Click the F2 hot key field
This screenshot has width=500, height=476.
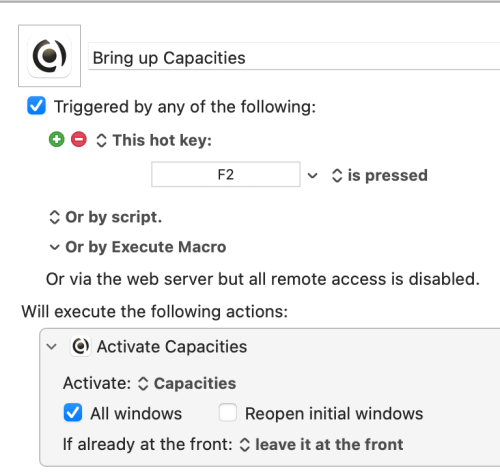(x=226, y=174)
